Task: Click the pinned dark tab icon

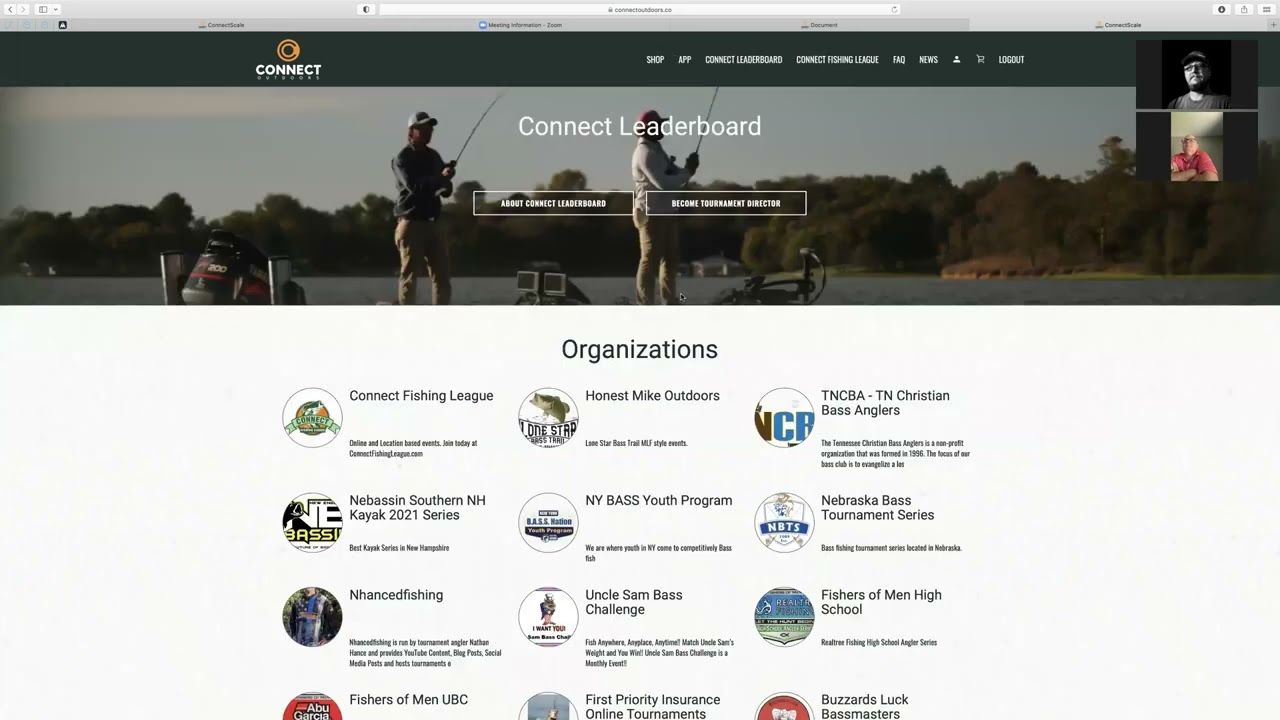Action: coord(62,25)
